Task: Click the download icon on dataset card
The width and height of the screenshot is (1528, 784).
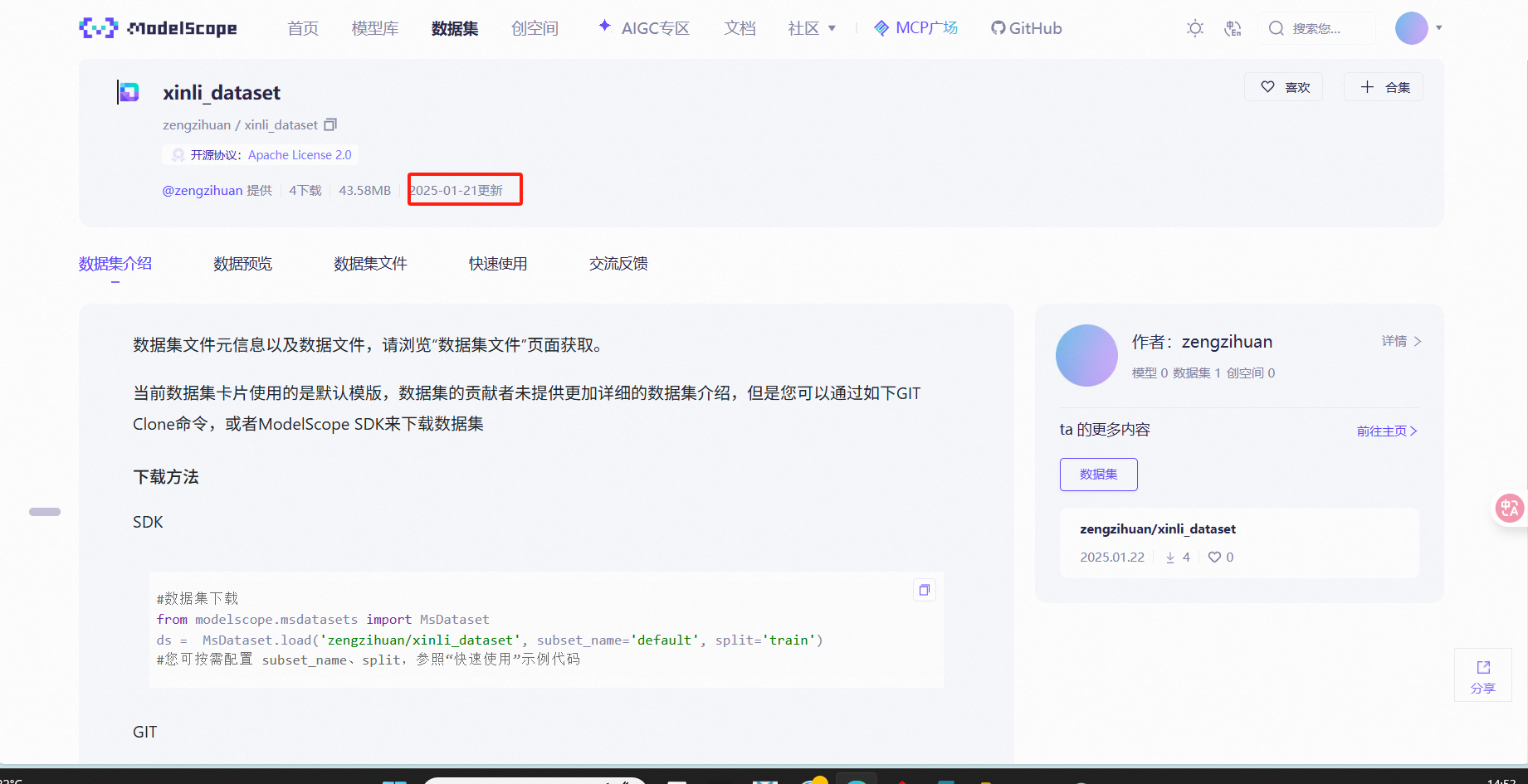Action: pos(1170,558)
